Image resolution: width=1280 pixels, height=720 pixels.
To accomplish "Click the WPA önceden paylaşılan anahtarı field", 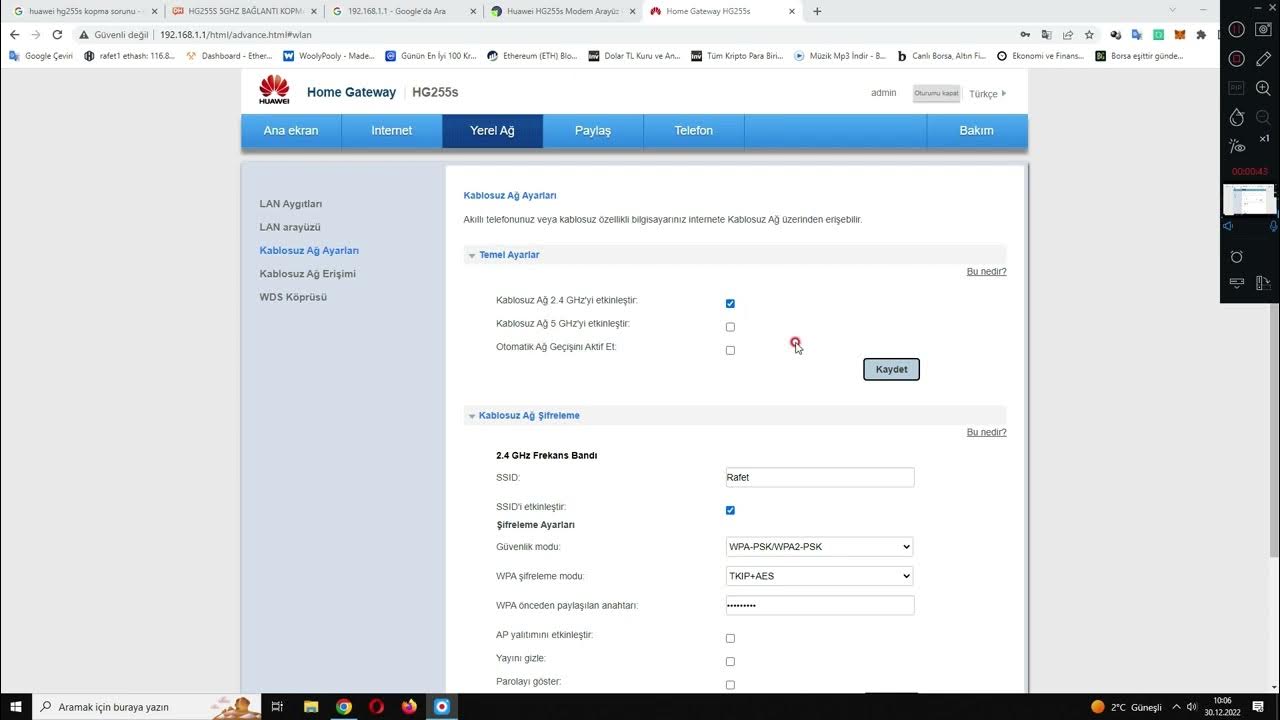I will coord(820,605).
